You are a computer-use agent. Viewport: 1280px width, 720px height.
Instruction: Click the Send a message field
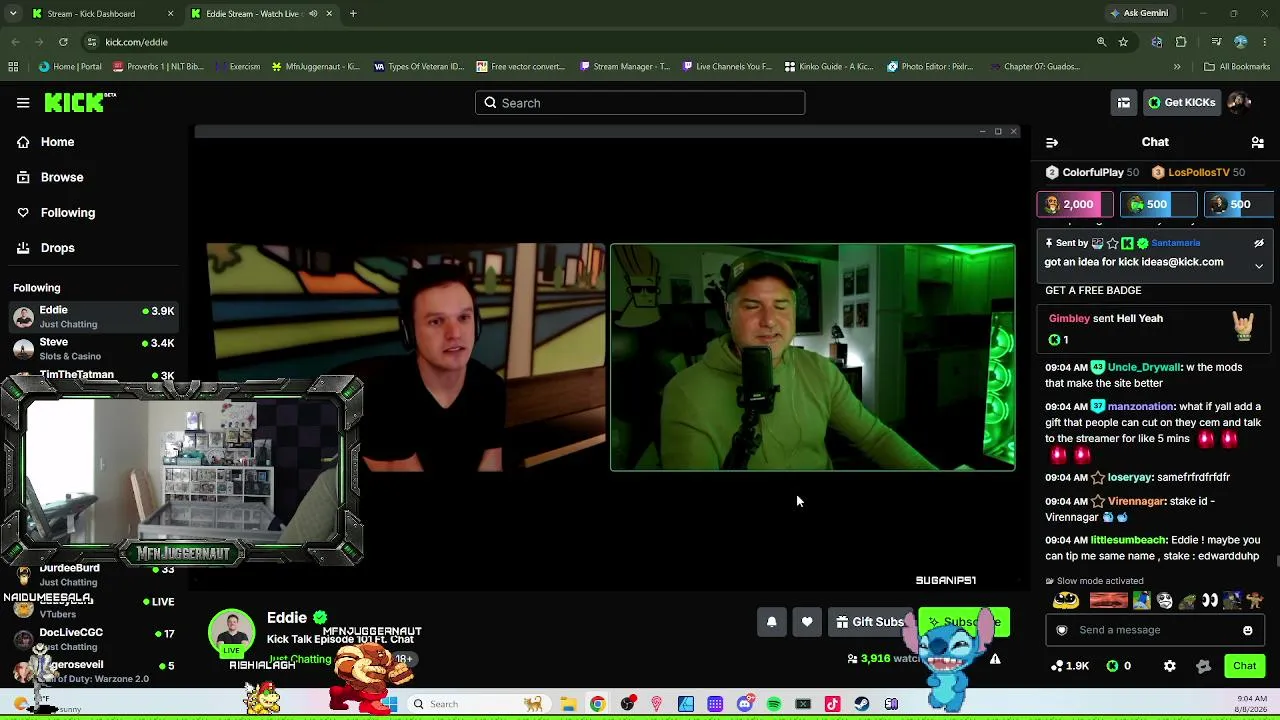[1154, 630]
